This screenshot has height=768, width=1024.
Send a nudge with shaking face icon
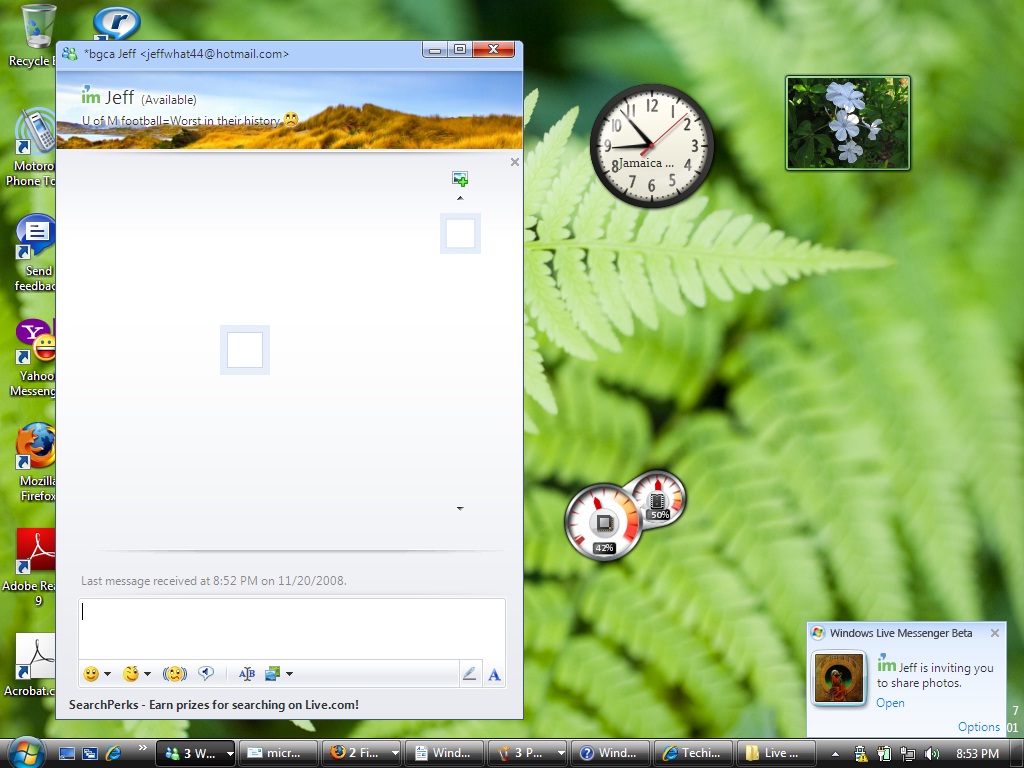174,674
